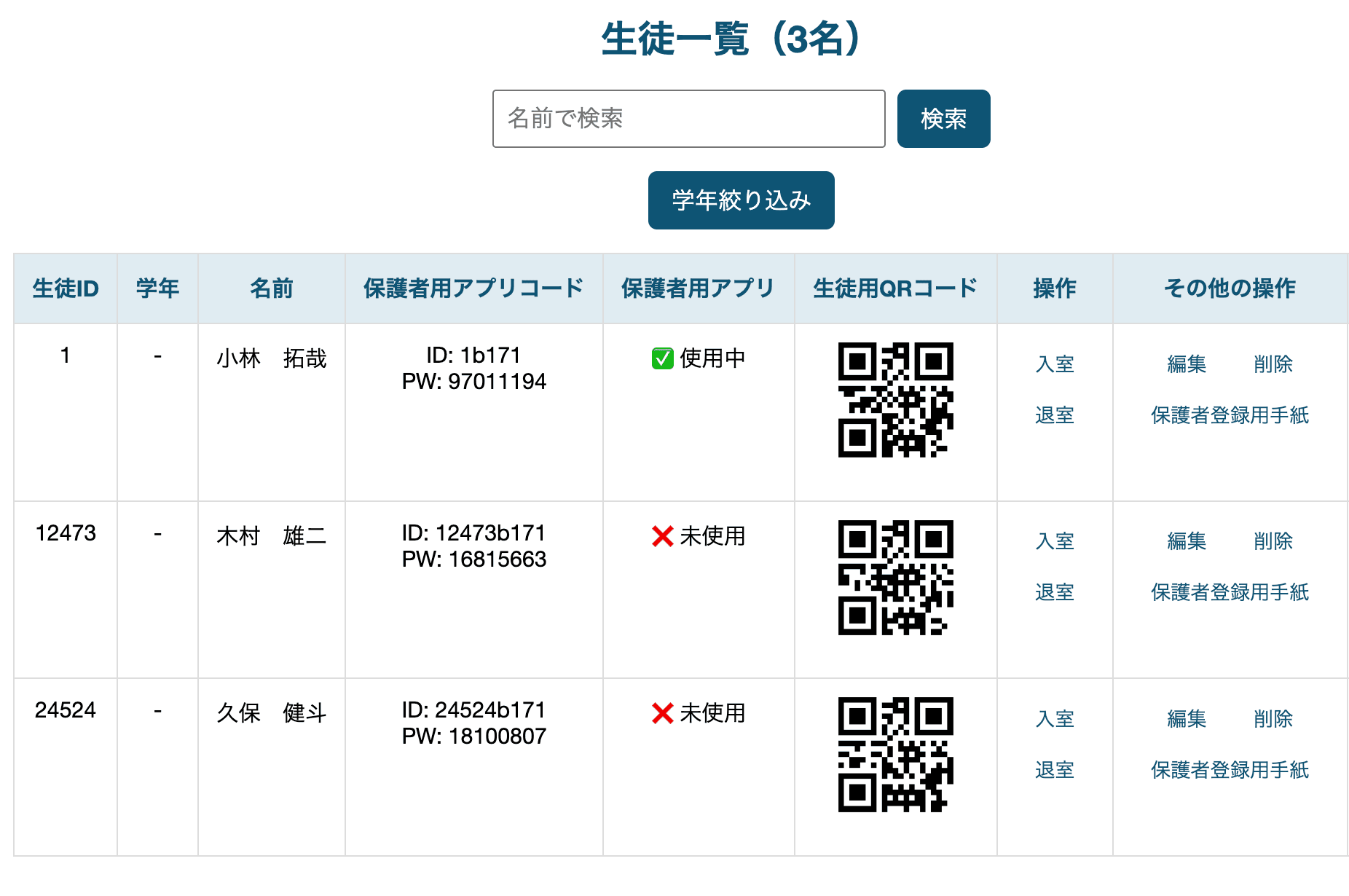The height and width of the screenshot is (896, 1349).
Task: Click the その他の操作 column header
Action: click(1230, 288)
